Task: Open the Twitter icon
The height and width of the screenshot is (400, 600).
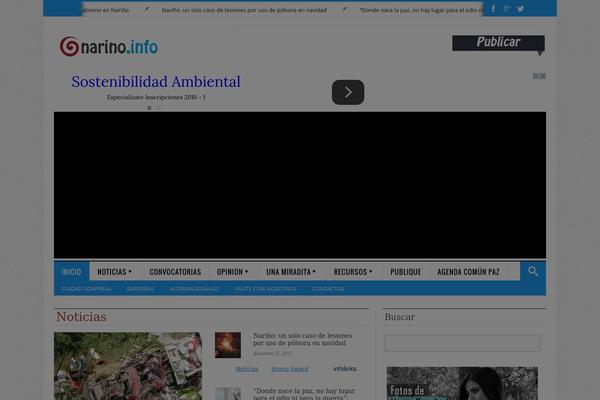Action: pyautogui.click(x=520, y=8)
